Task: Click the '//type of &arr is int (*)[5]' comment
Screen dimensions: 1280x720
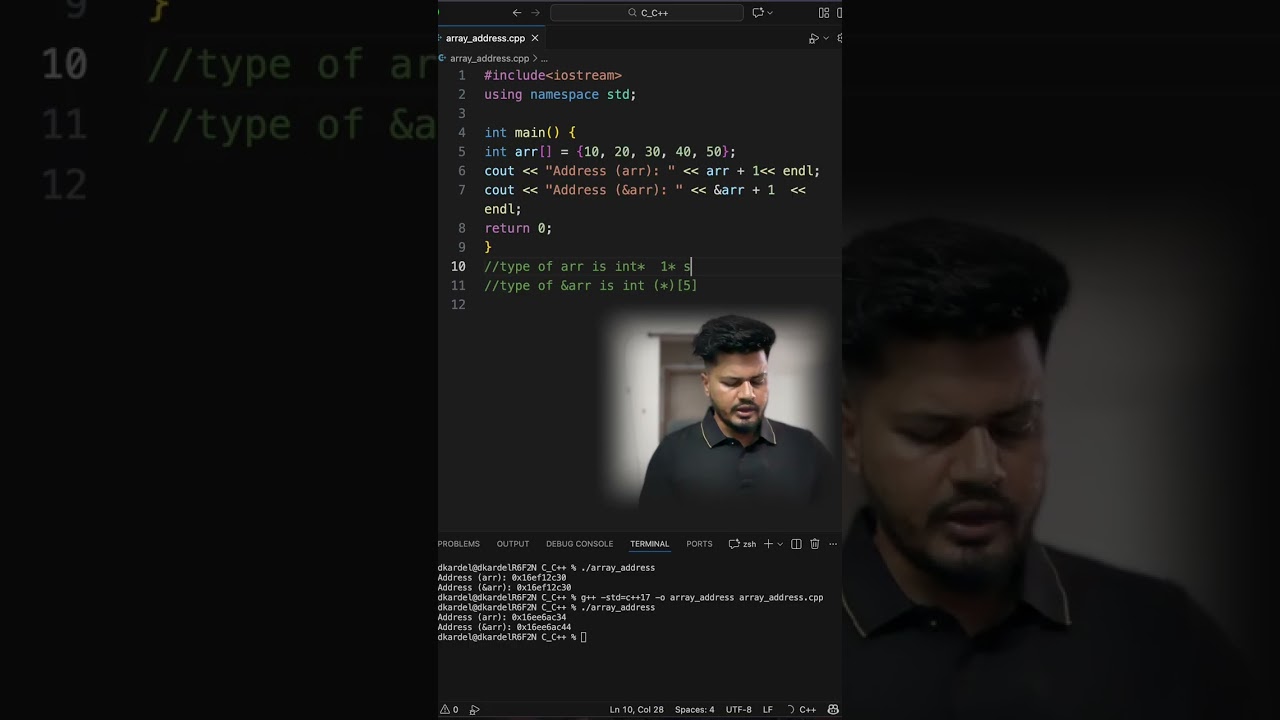Action: [x=590, y=285]
